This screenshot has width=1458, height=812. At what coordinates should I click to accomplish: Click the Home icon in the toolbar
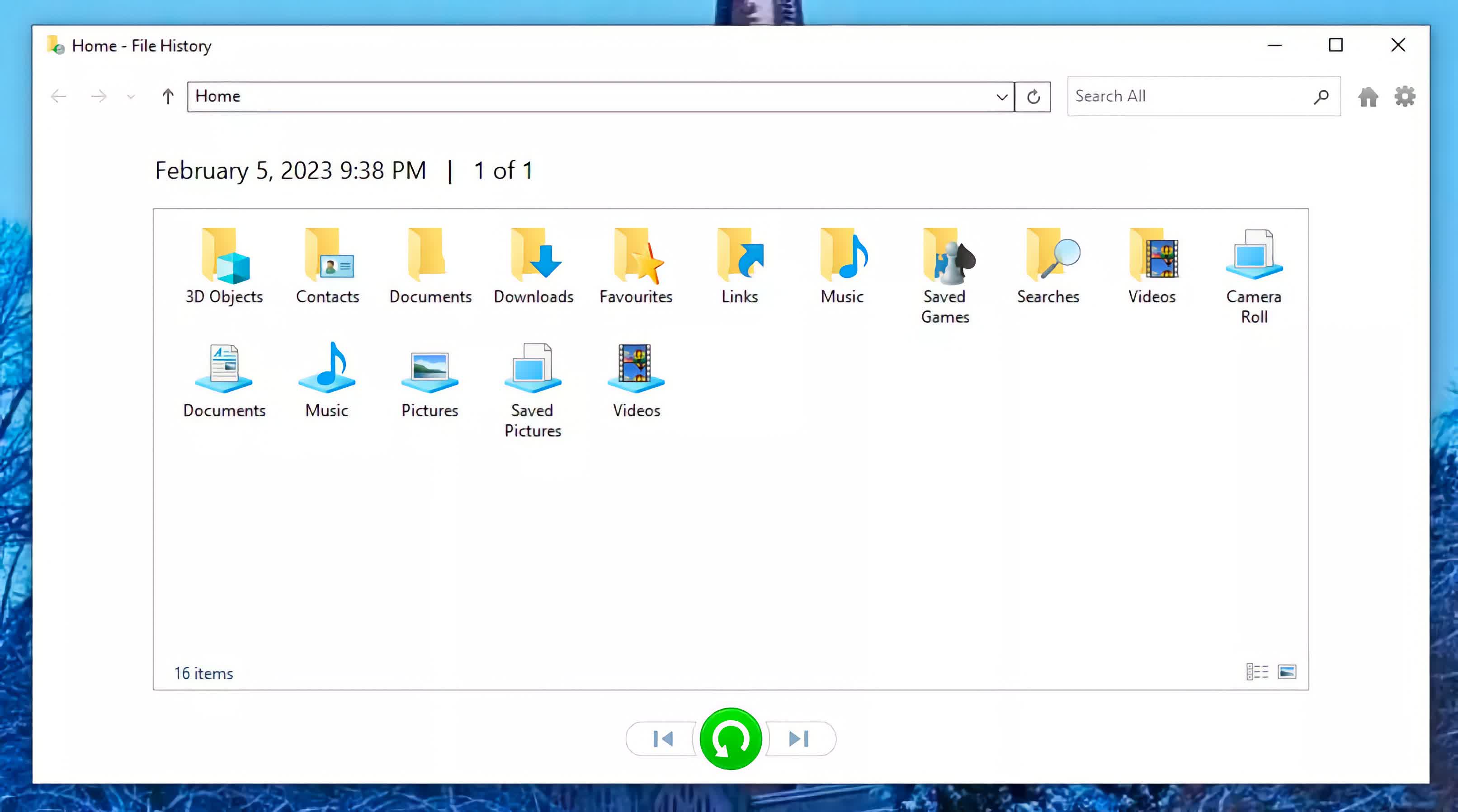click(x=1368, y=97)
